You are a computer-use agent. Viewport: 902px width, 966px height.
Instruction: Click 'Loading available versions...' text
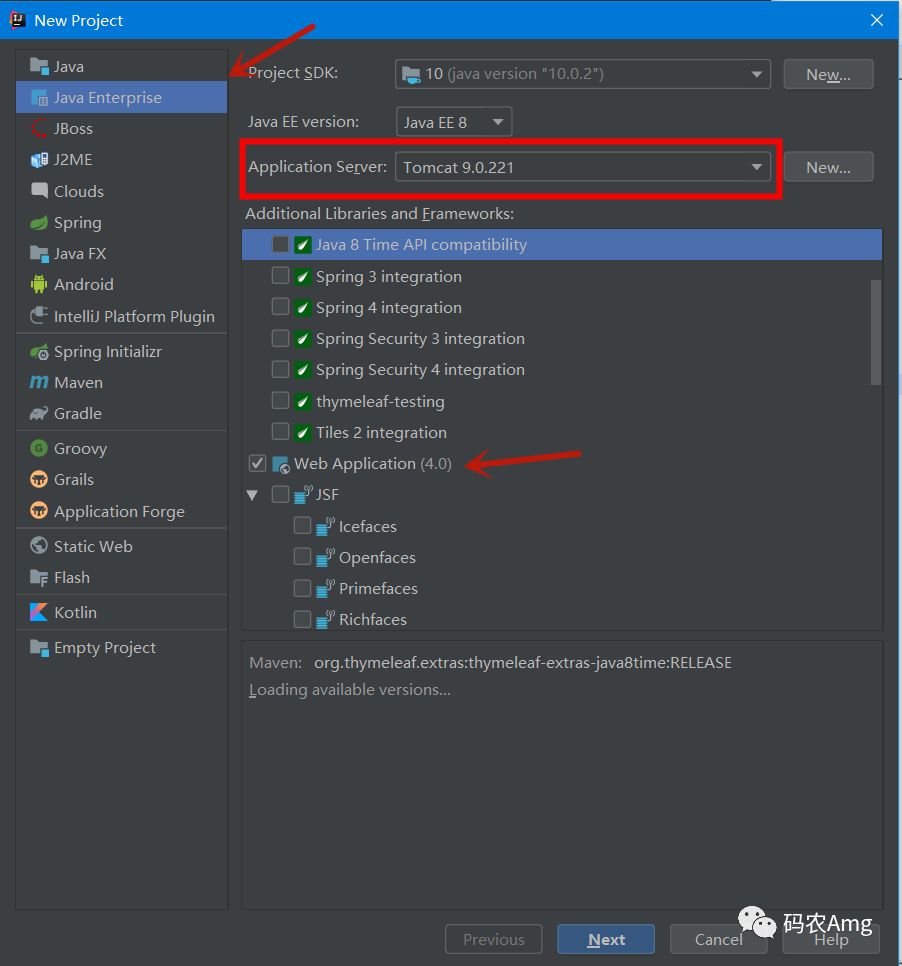[349, 689]
